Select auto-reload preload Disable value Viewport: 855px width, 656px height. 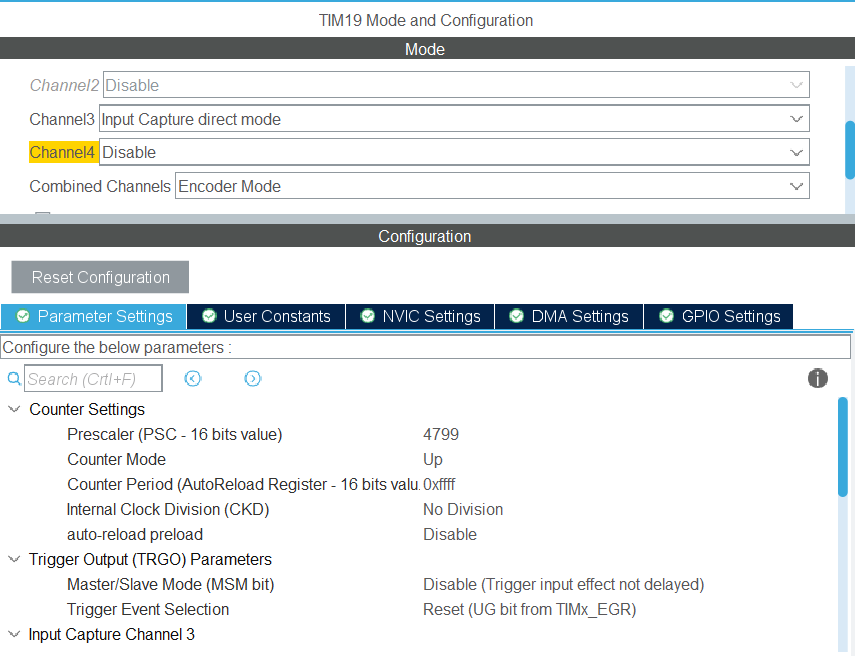tap(450, 534)
